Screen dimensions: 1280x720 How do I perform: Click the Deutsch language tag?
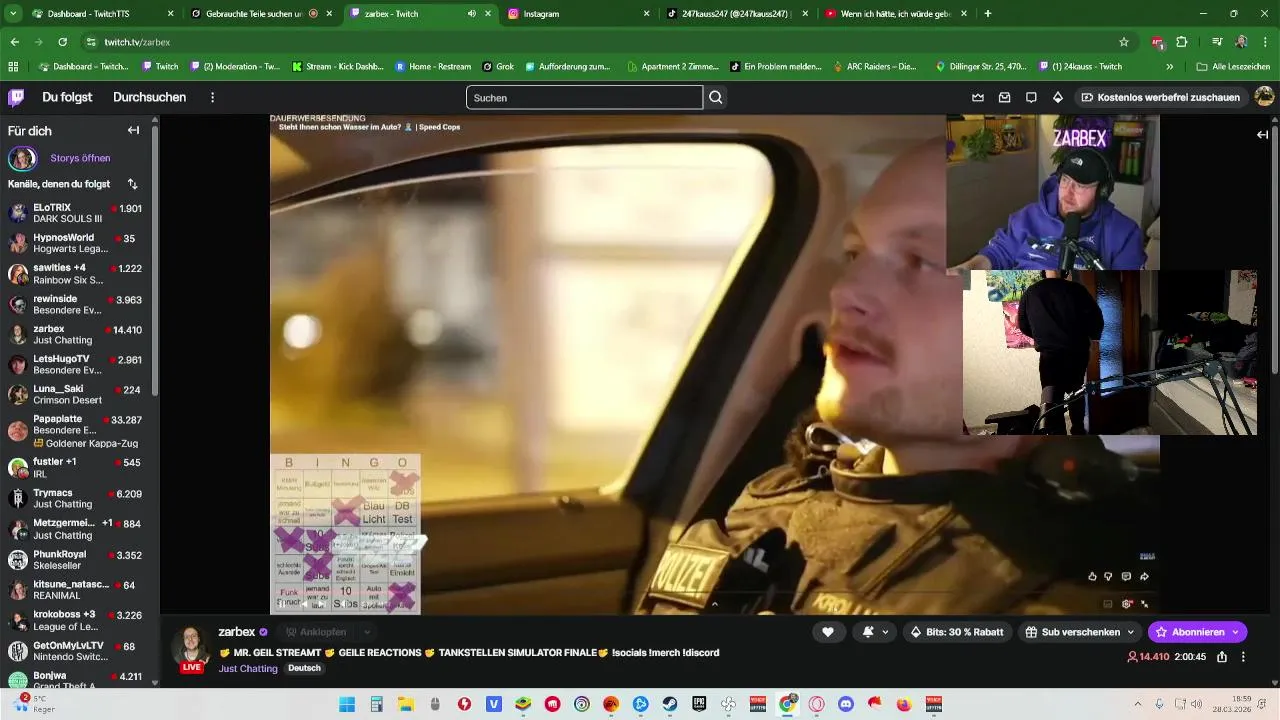click(x=305, y=668)
